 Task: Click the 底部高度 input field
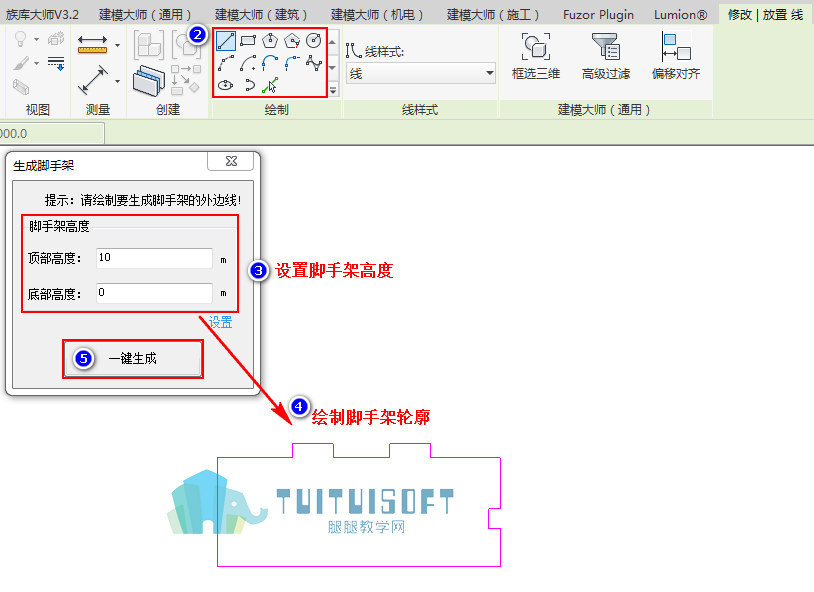[154, 293]
